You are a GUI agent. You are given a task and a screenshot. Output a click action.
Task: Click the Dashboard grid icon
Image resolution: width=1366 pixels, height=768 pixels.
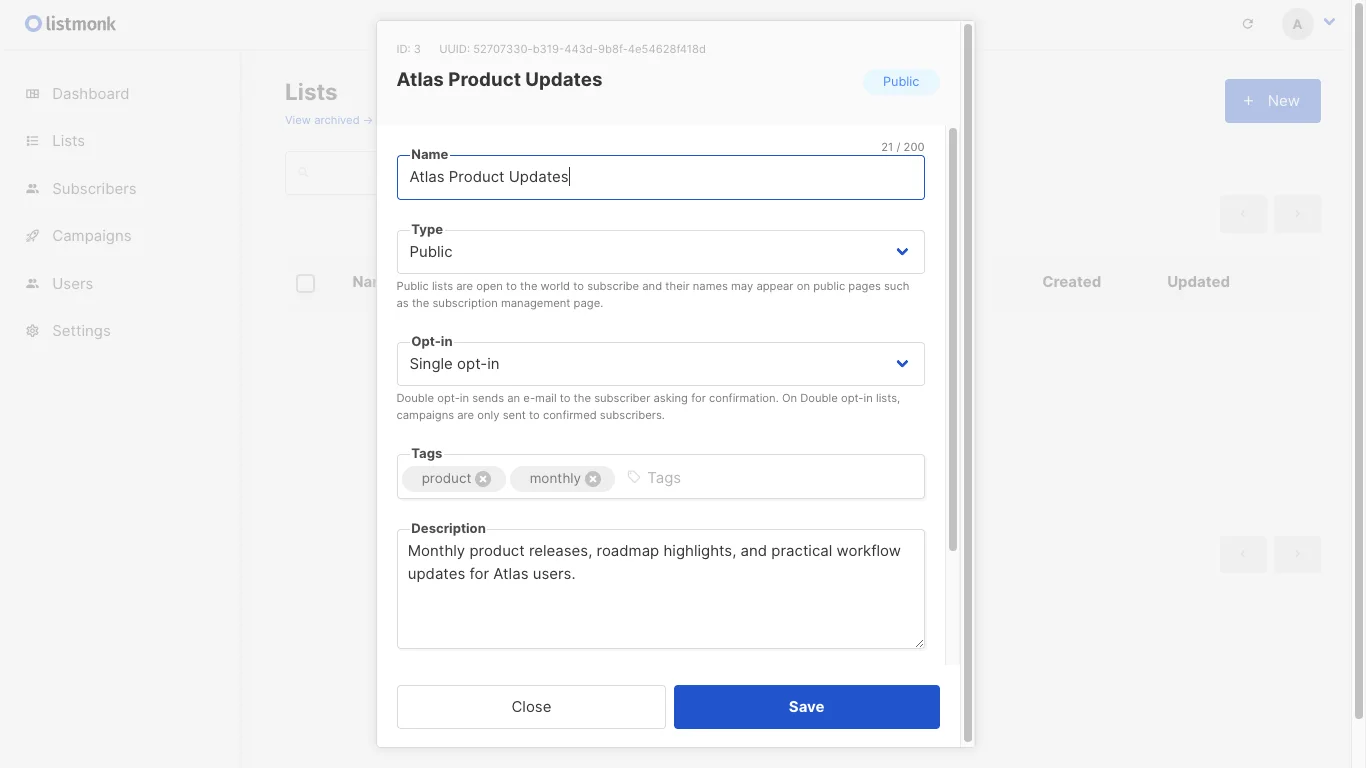pos(33,94)
